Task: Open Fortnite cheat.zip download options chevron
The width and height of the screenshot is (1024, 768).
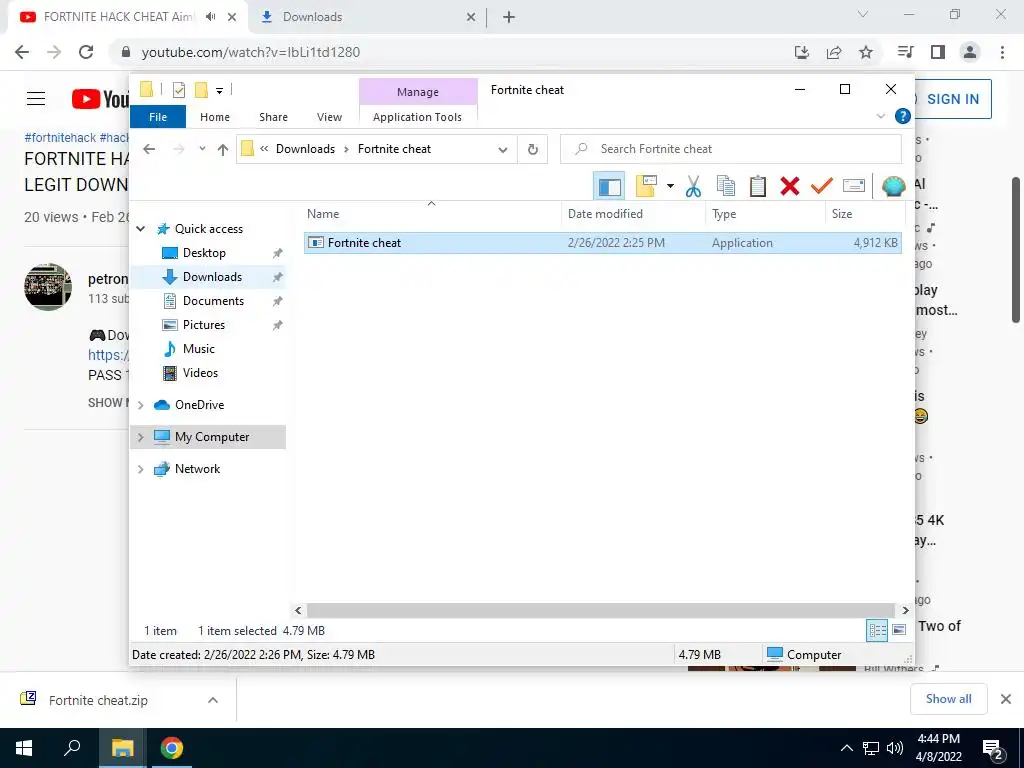Action: coord(213,700)
